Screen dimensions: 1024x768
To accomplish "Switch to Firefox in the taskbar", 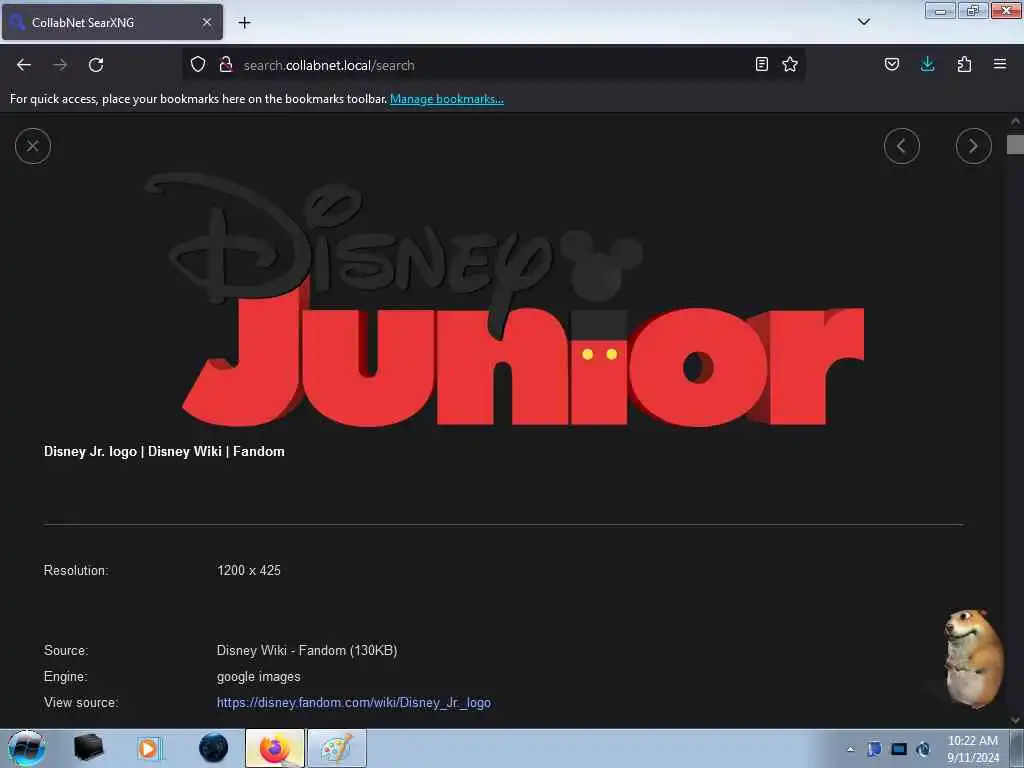I will pos(274,748).
